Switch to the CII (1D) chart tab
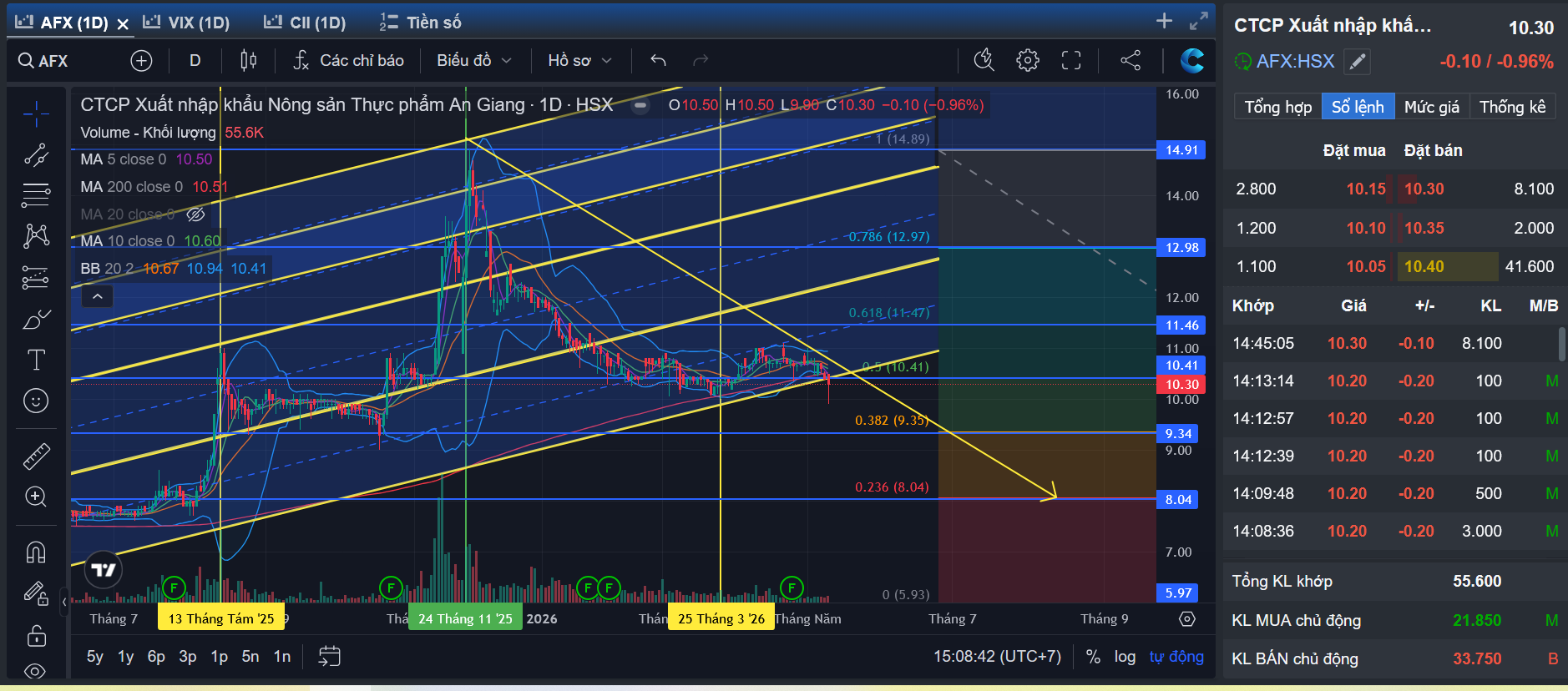 305,23
